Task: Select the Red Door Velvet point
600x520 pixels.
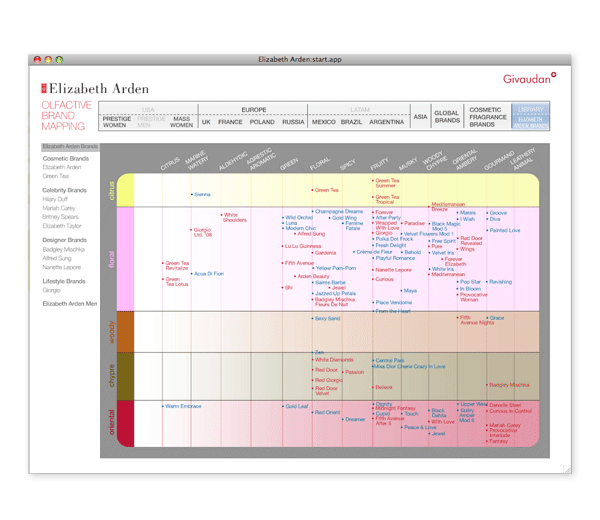Action: [x=325, y=391]
